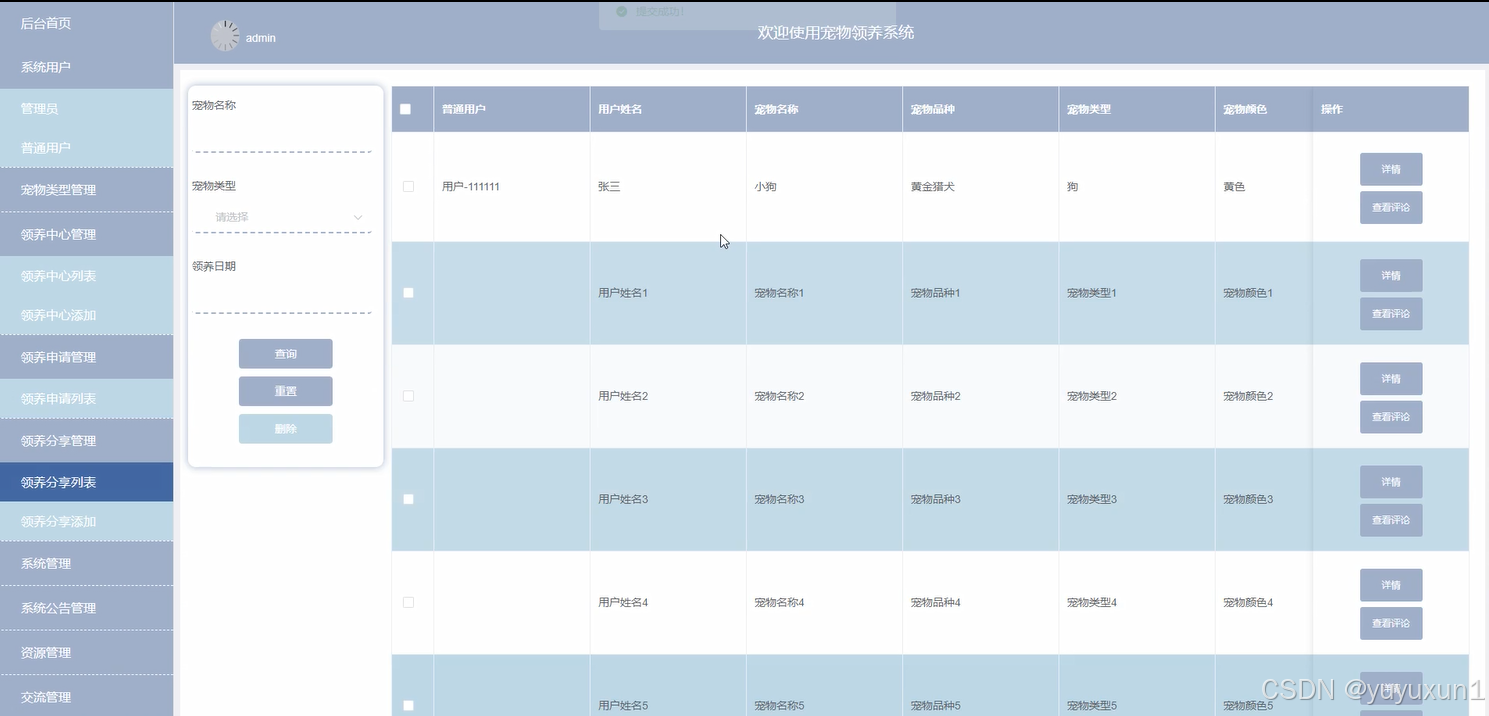Focus the 领养日期 date input field

(283, 298)
